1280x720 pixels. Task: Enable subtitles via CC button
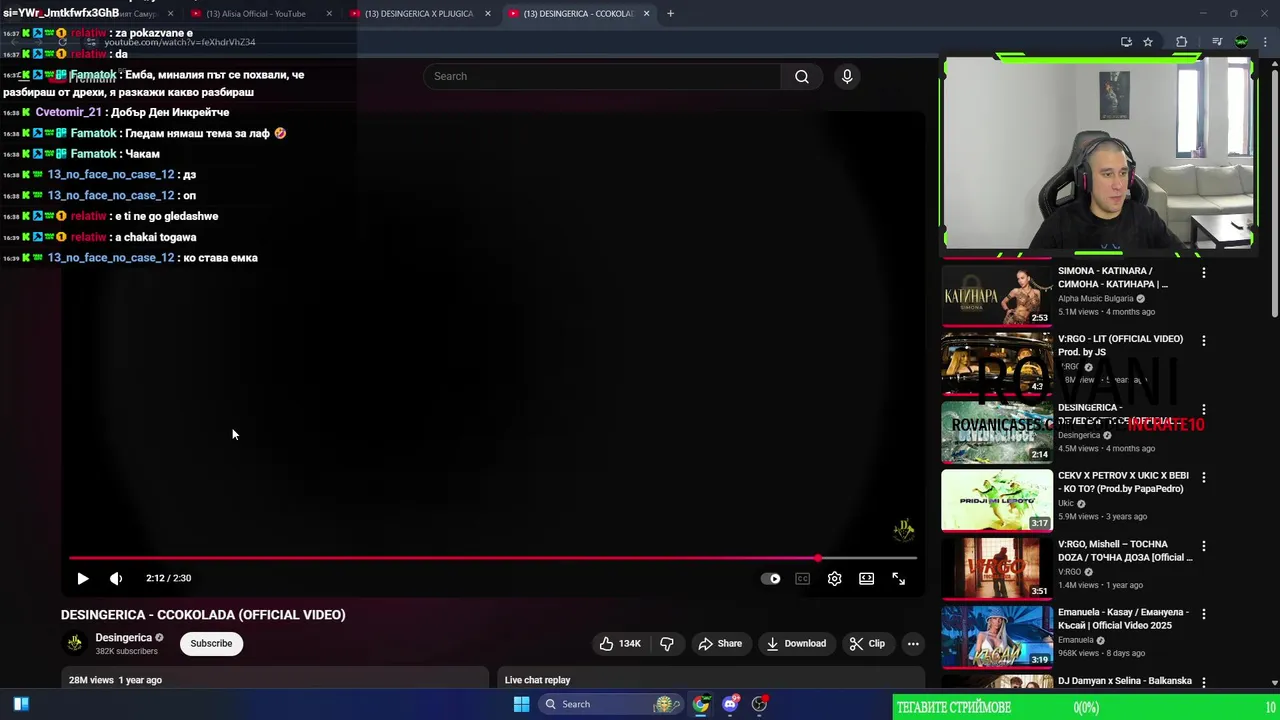[802, 578]
